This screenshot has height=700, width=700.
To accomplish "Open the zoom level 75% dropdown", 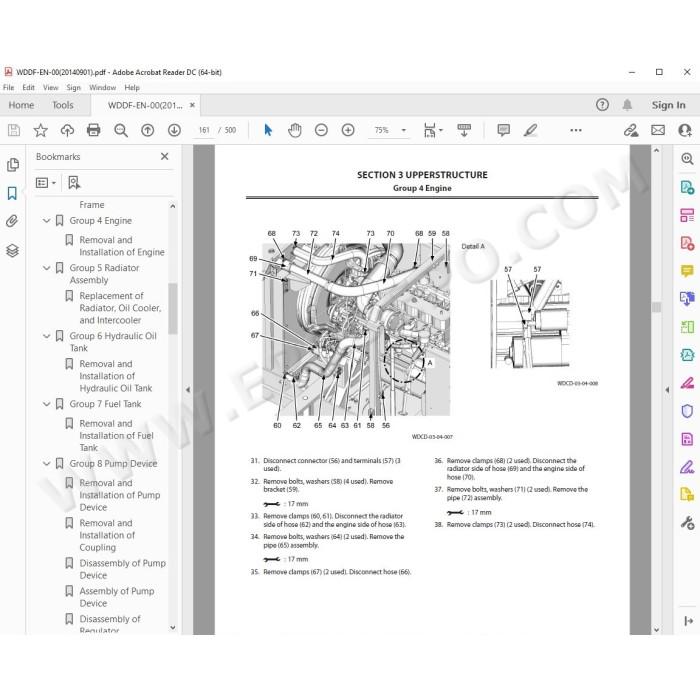I will coord(404,130).
